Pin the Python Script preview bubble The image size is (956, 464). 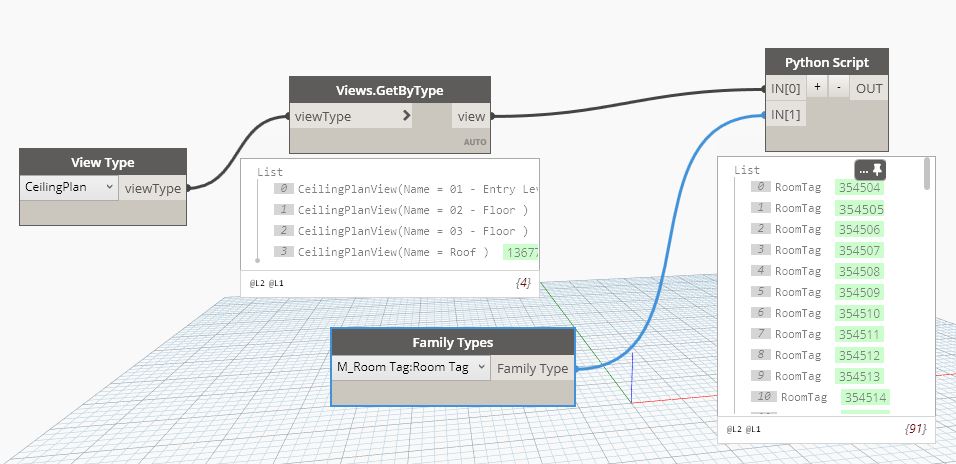coord(878,171)
